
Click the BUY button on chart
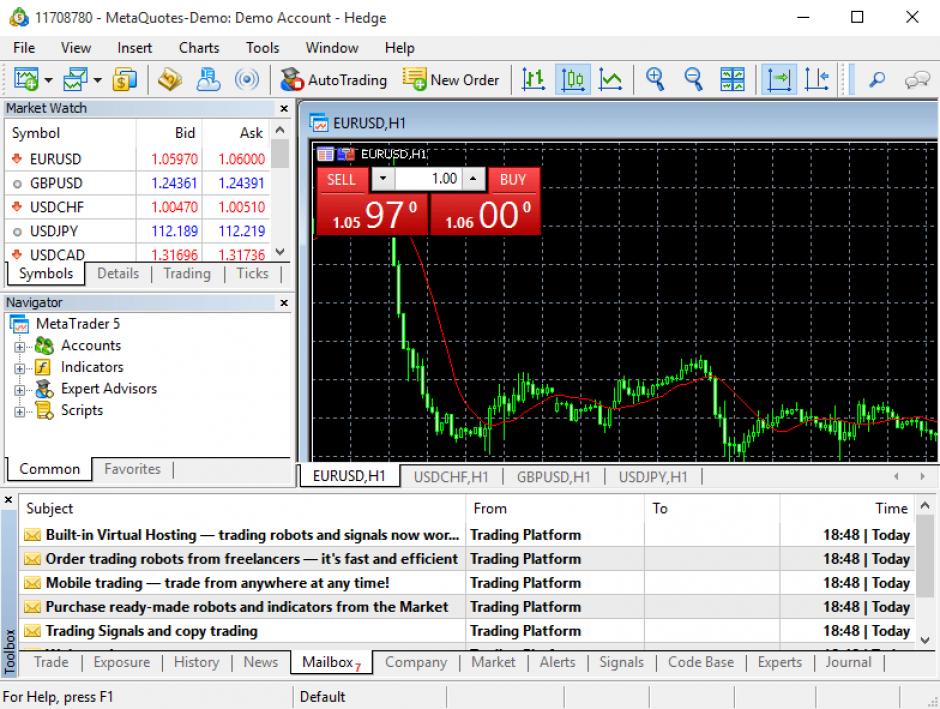click(x=513, y=179)
